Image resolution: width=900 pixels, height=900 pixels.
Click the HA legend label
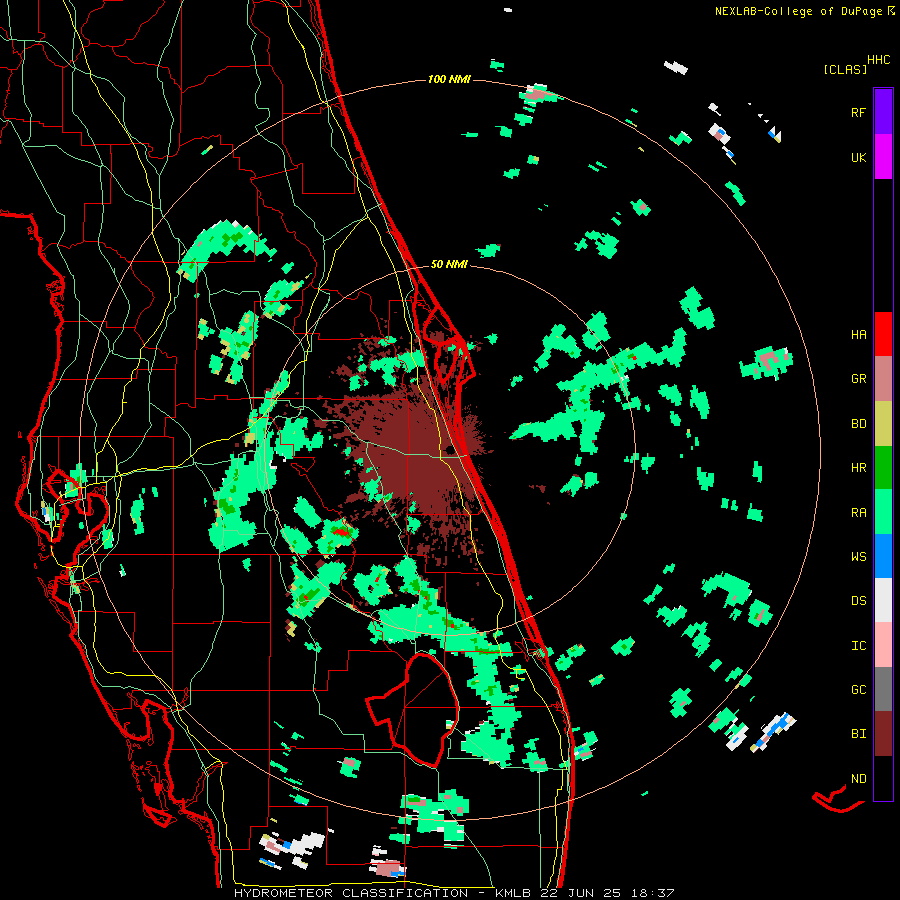[858, 335]
